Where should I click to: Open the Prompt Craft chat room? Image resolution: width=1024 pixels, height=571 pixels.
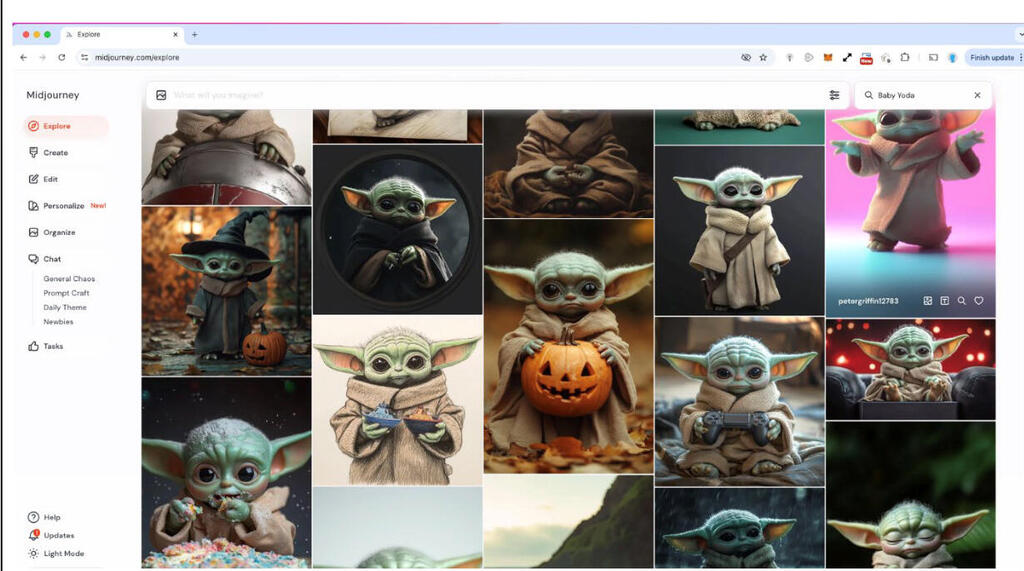[66, 293]
